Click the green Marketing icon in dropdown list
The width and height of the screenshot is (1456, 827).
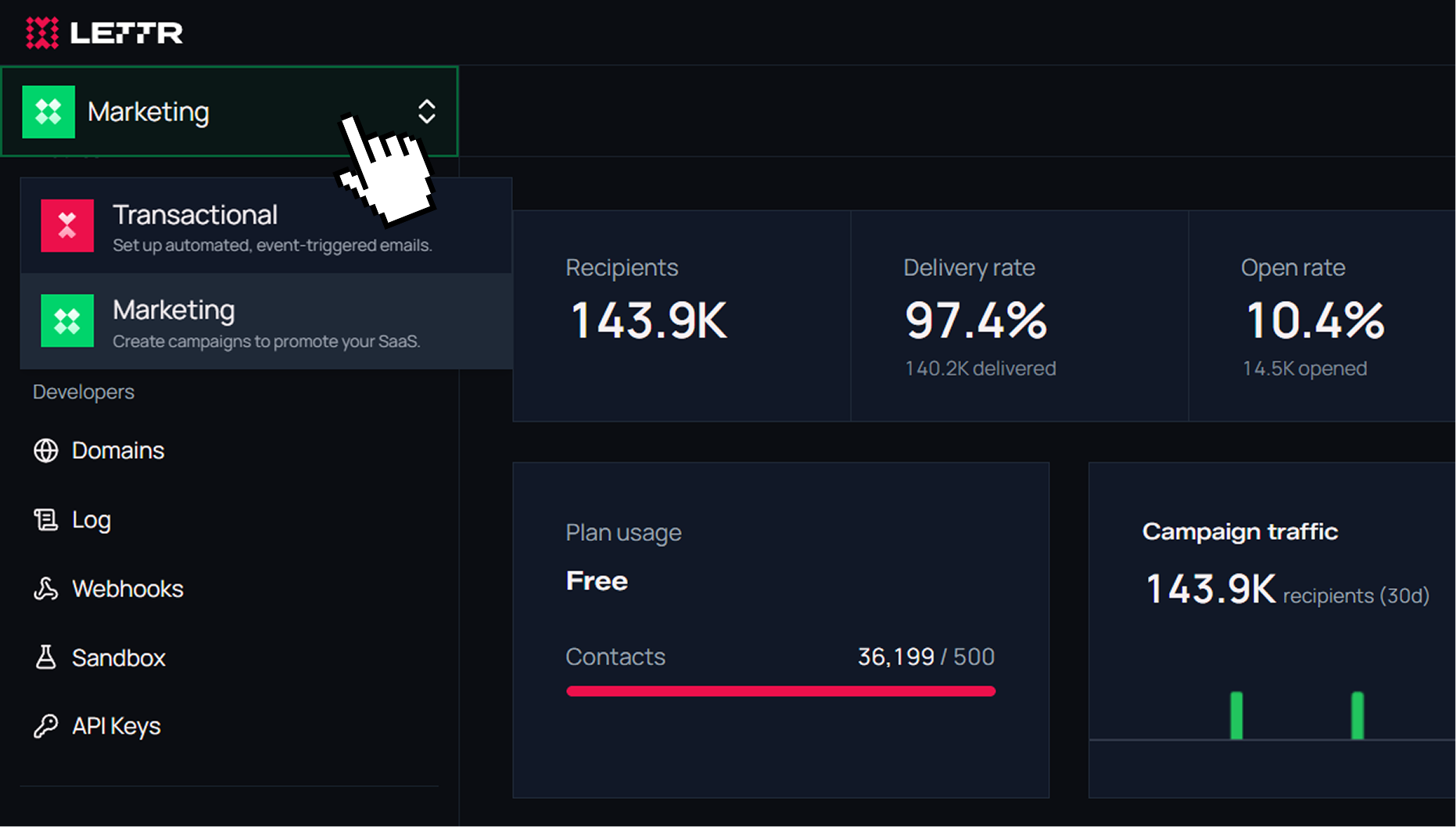(x=67, y=320)
